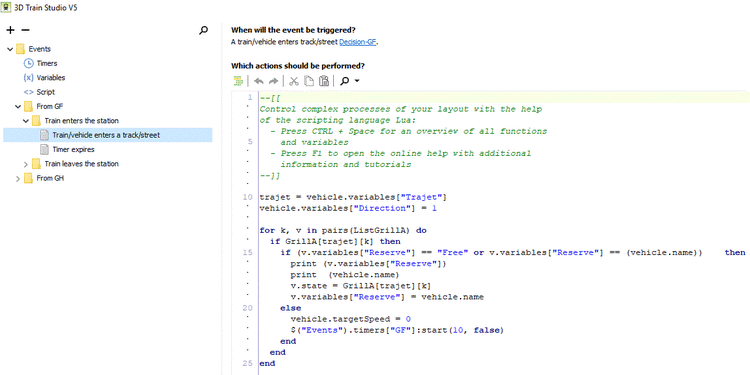Screen dimensions: 750x375
Task: Click the 'if GrillA[trajet][k] then' line
Action: [335, 241]
